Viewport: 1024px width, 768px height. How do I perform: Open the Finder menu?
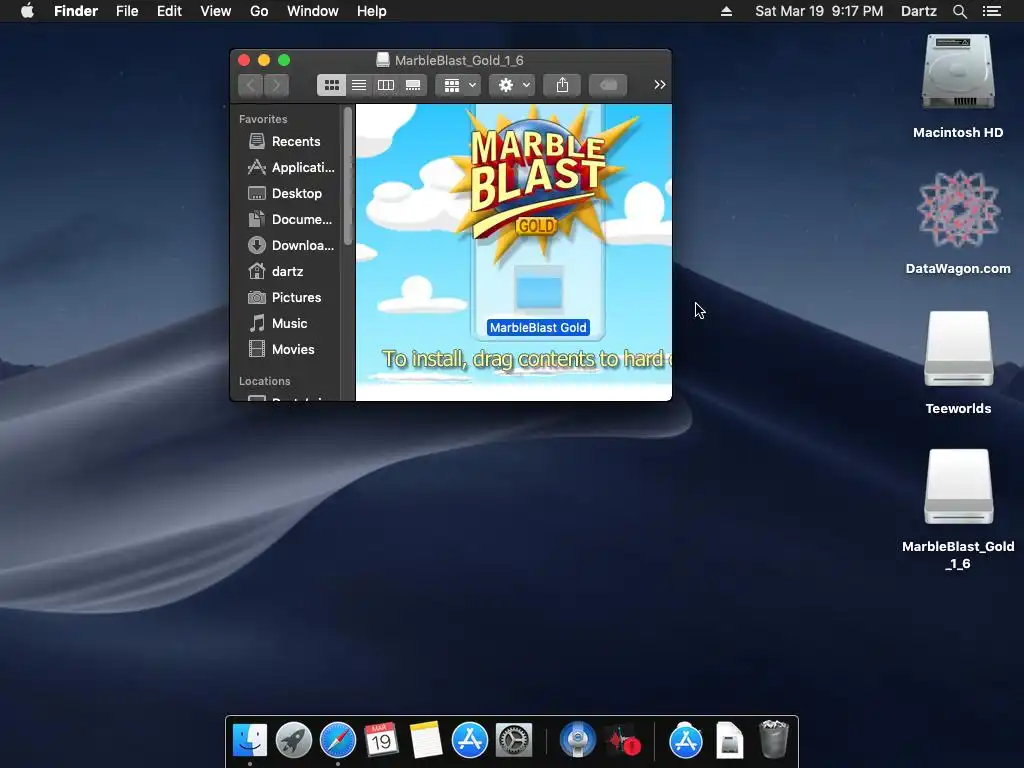click(76, 11)
